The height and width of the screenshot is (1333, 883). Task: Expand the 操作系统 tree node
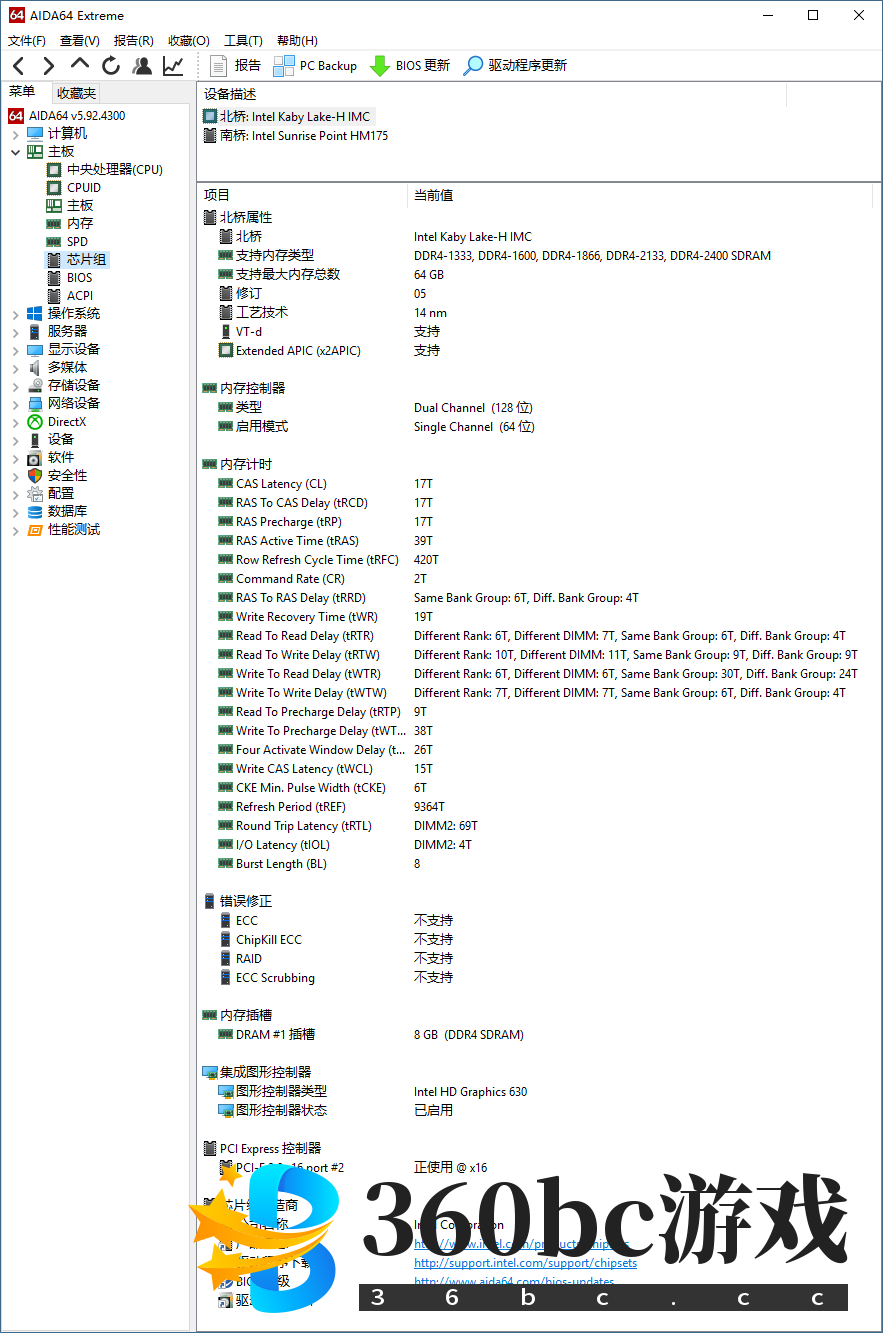click(x=15, y=314)
